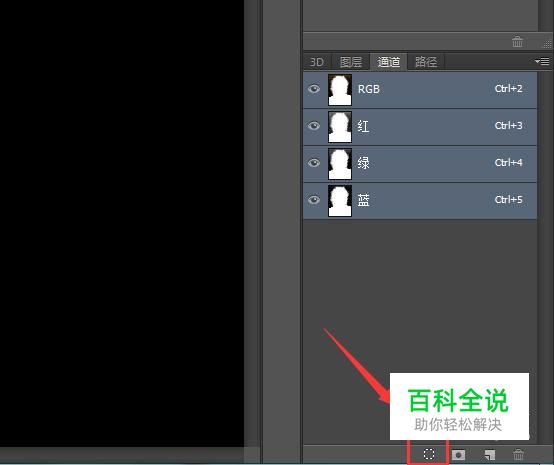Switch to the 图层 tab
Screen dimensions: 554x465
pyautogui.click(x=351, y=62)
